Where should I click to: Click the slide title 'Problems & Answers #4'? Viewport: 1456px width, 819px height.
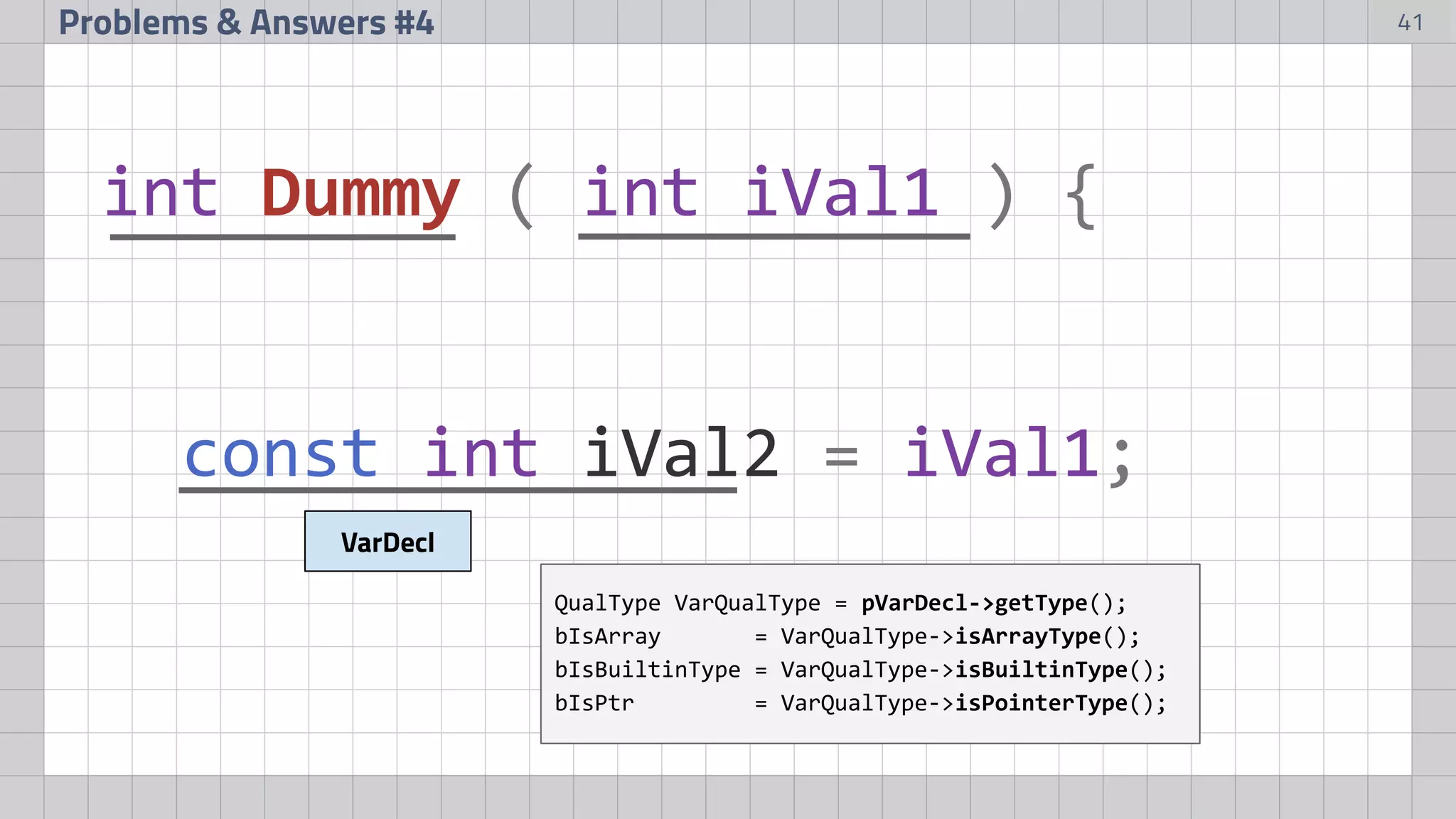coord(246,22)
